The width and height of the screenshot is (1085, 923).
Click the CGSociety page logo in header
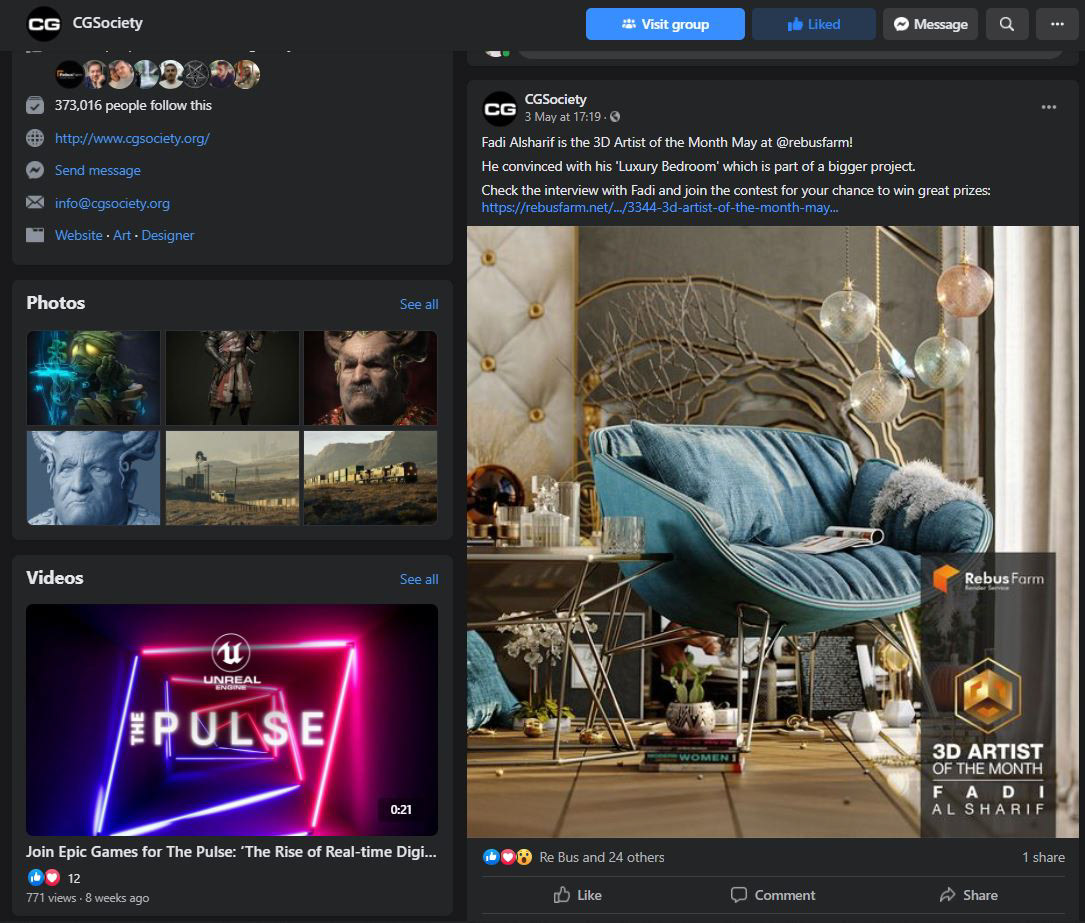(x=44, y=24)
